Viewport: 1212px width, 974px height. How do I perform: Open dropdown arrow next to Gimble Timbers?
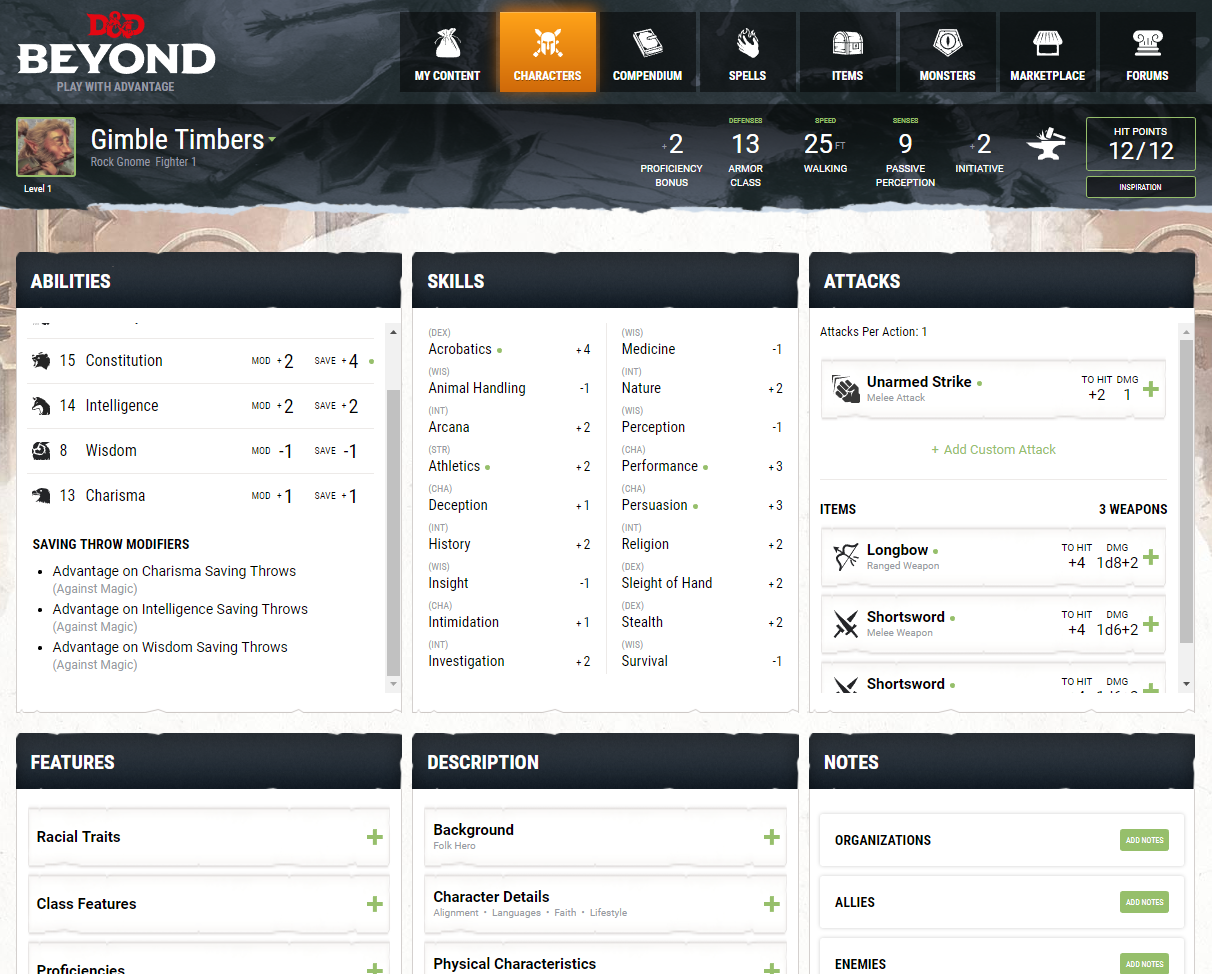pos(271,141)
